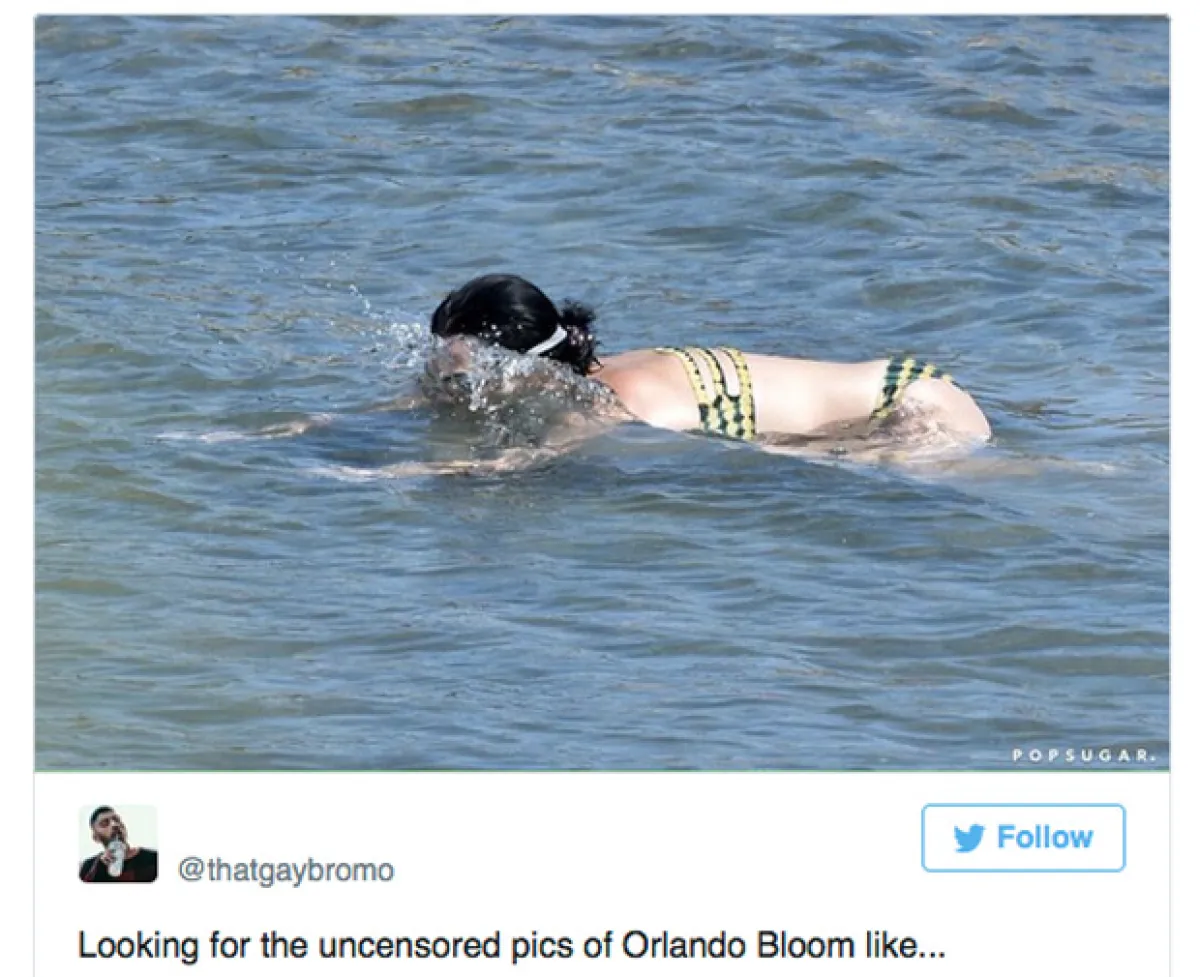
Task: Open the @thatgaybromo username link
Action: (286, 870)
